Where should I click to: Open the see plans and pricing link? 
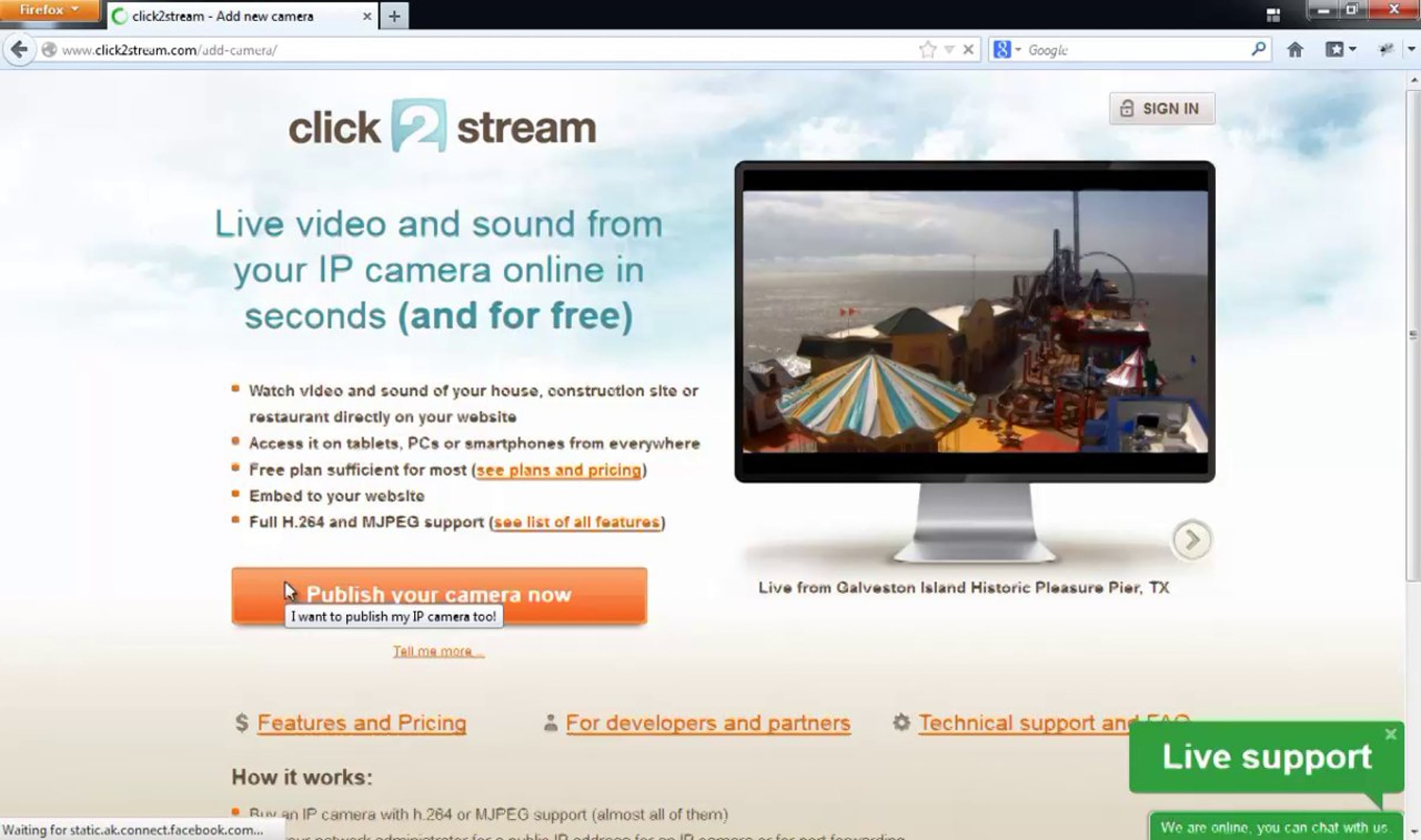(558, 470)
